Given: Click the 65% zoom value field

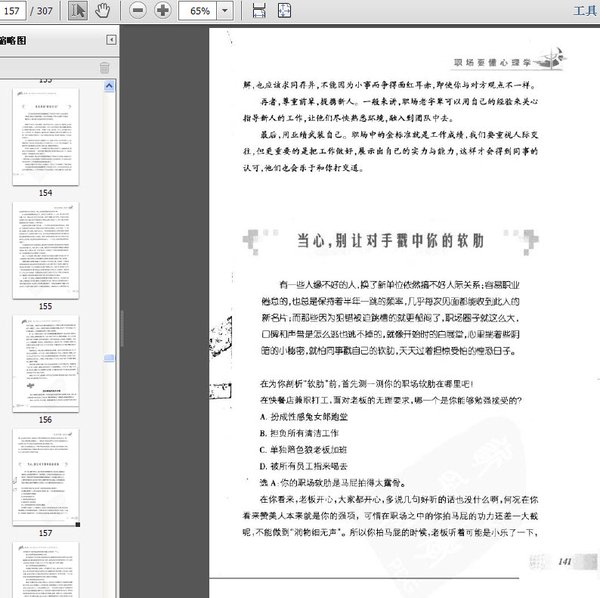Looking at the screenshot, I should [x=198, y=10].
